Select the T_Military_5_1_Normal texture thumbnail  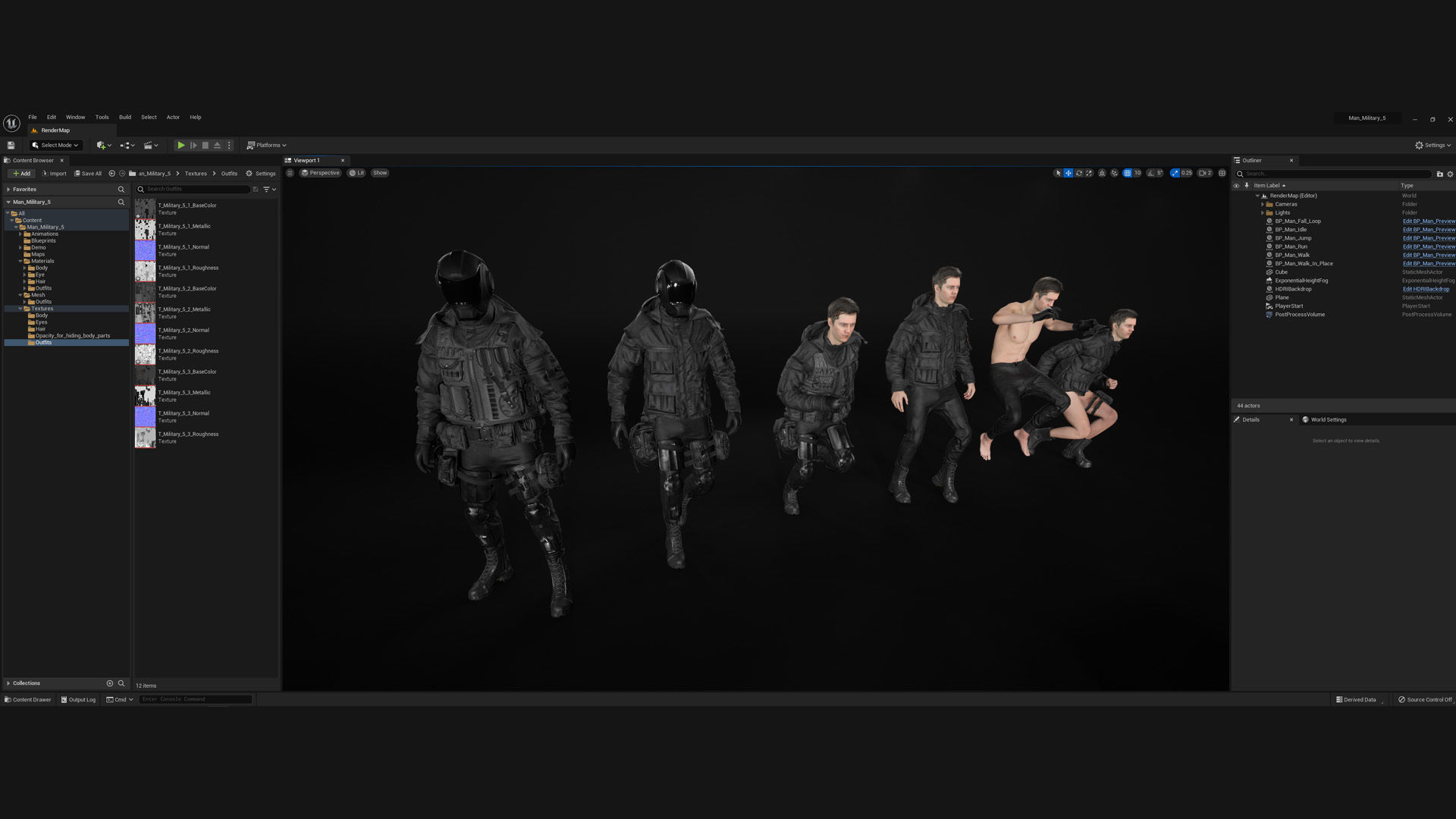point(145,250)
